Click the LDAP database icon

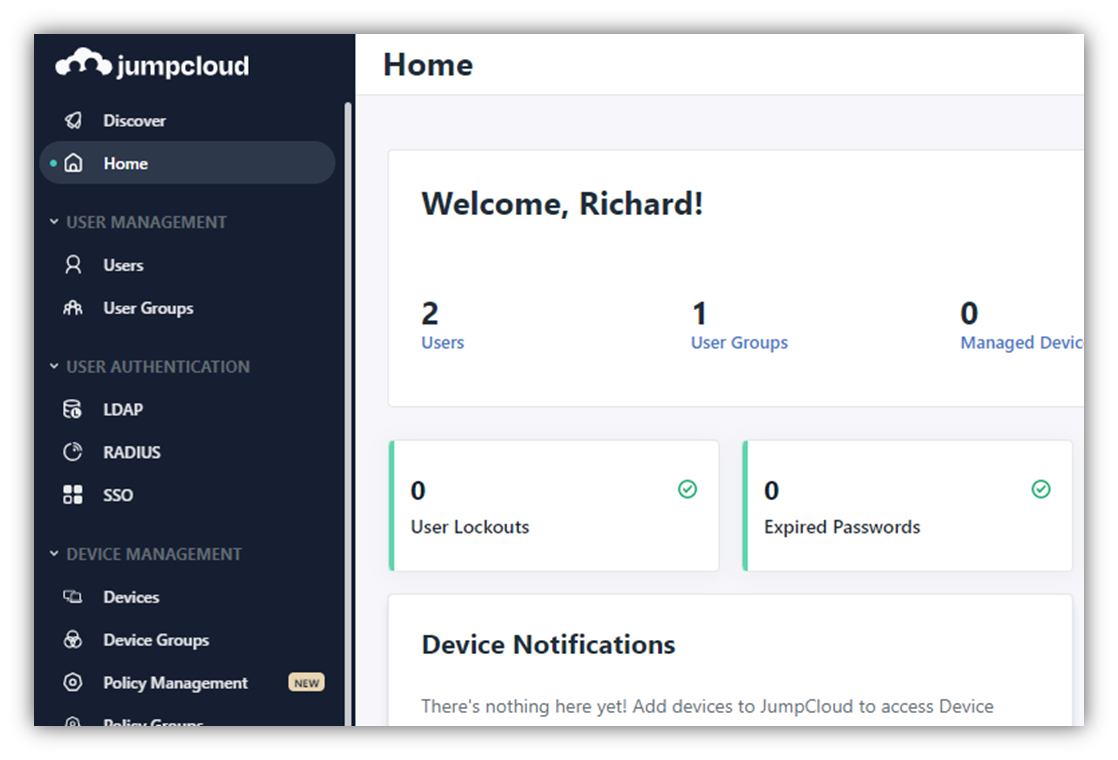click(73, 409)
